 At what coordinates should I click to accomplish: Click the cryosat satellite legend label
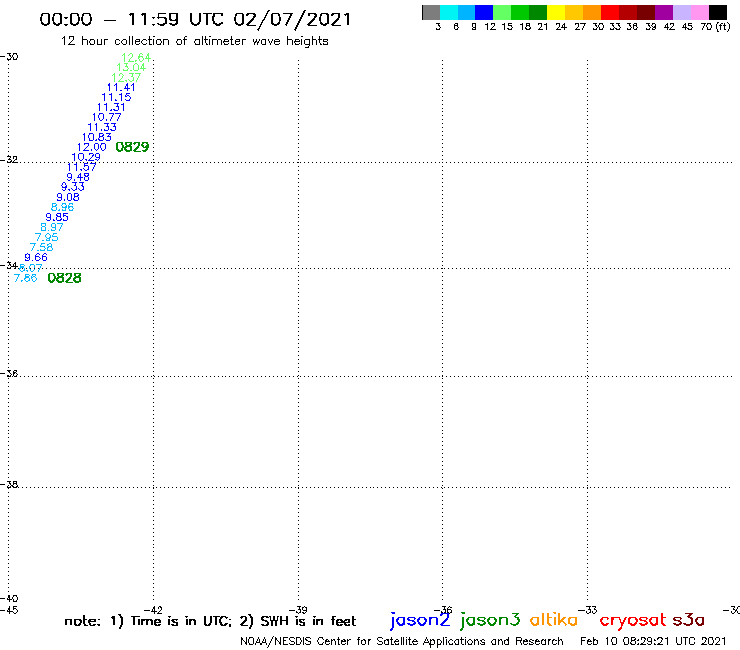click(633, 620)
